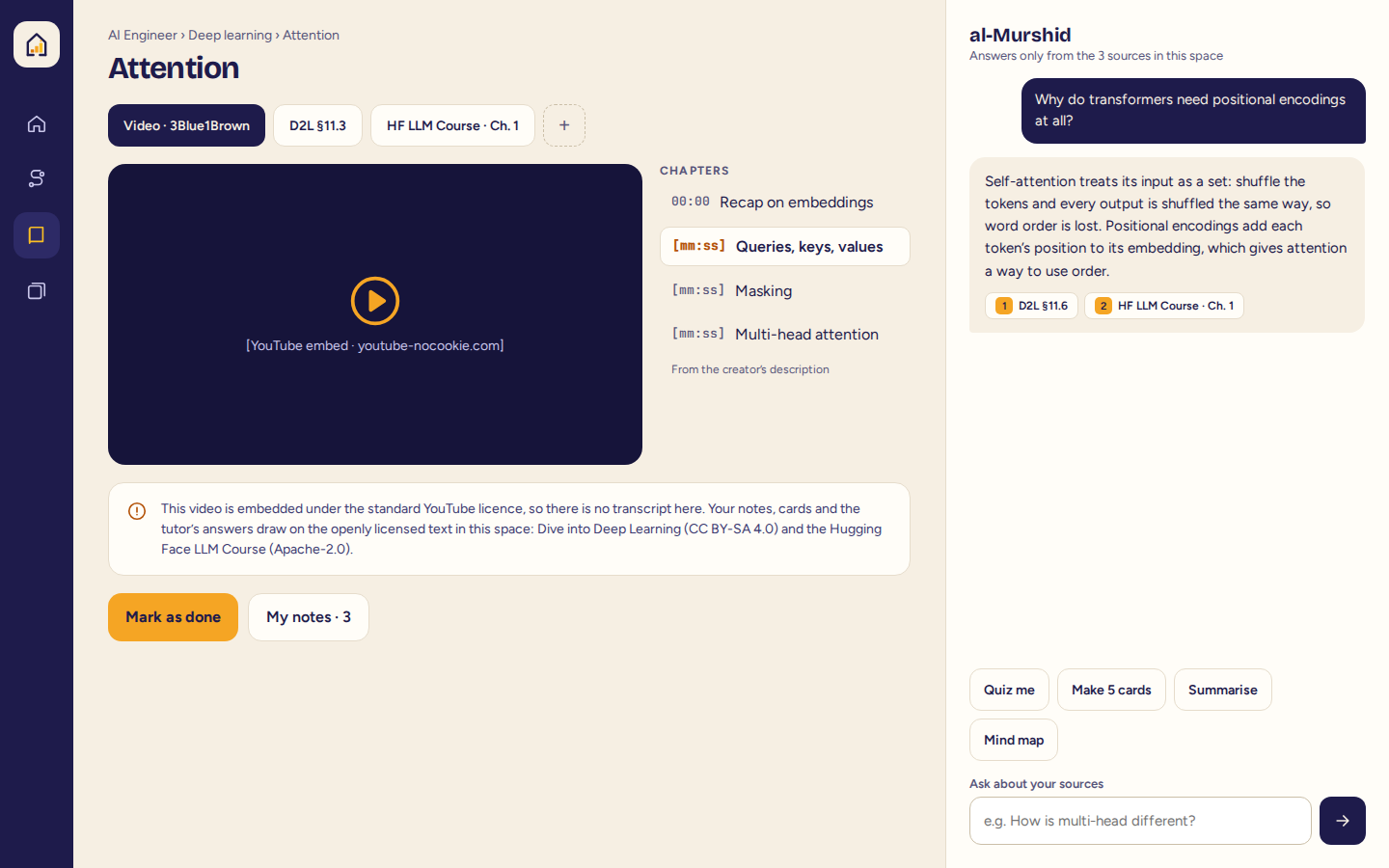
Task: Open the app home logo icon
Action: click(37, 44)
